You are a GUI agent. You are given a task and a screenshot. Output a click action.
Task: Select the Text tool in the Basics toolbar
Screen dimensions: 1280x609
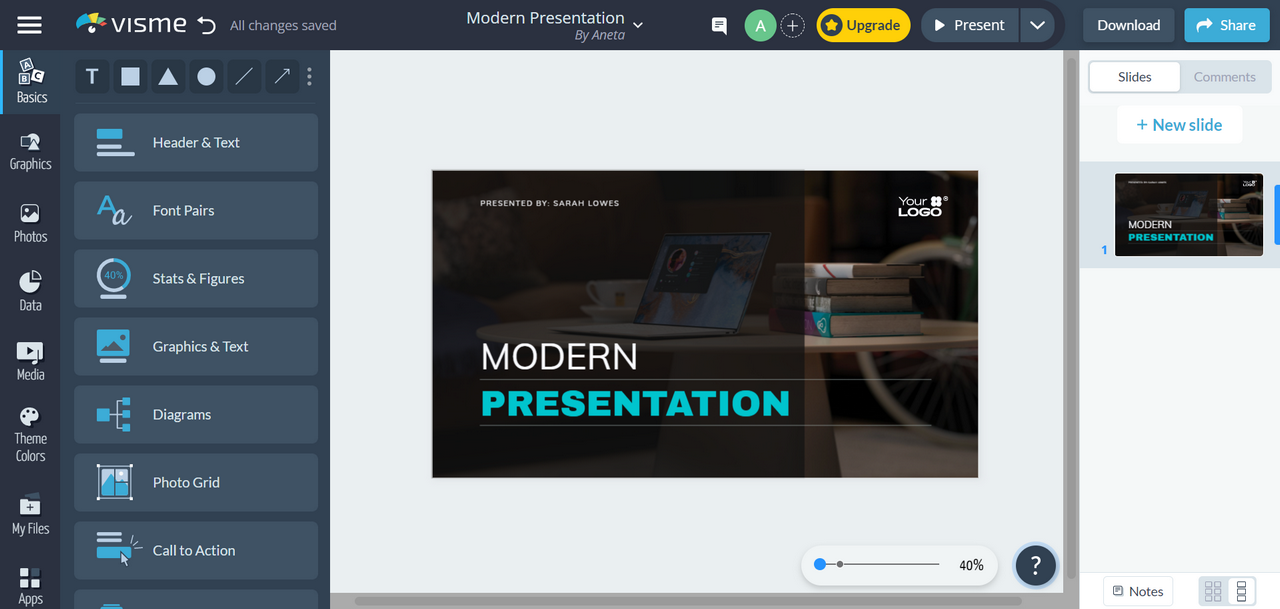pyautogui.click(x=92, y=76)
